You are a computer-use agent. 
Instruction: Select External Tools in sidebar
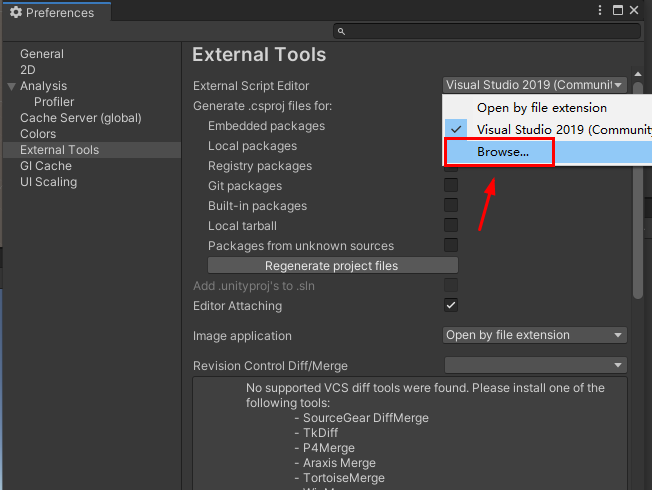point(92,150)
